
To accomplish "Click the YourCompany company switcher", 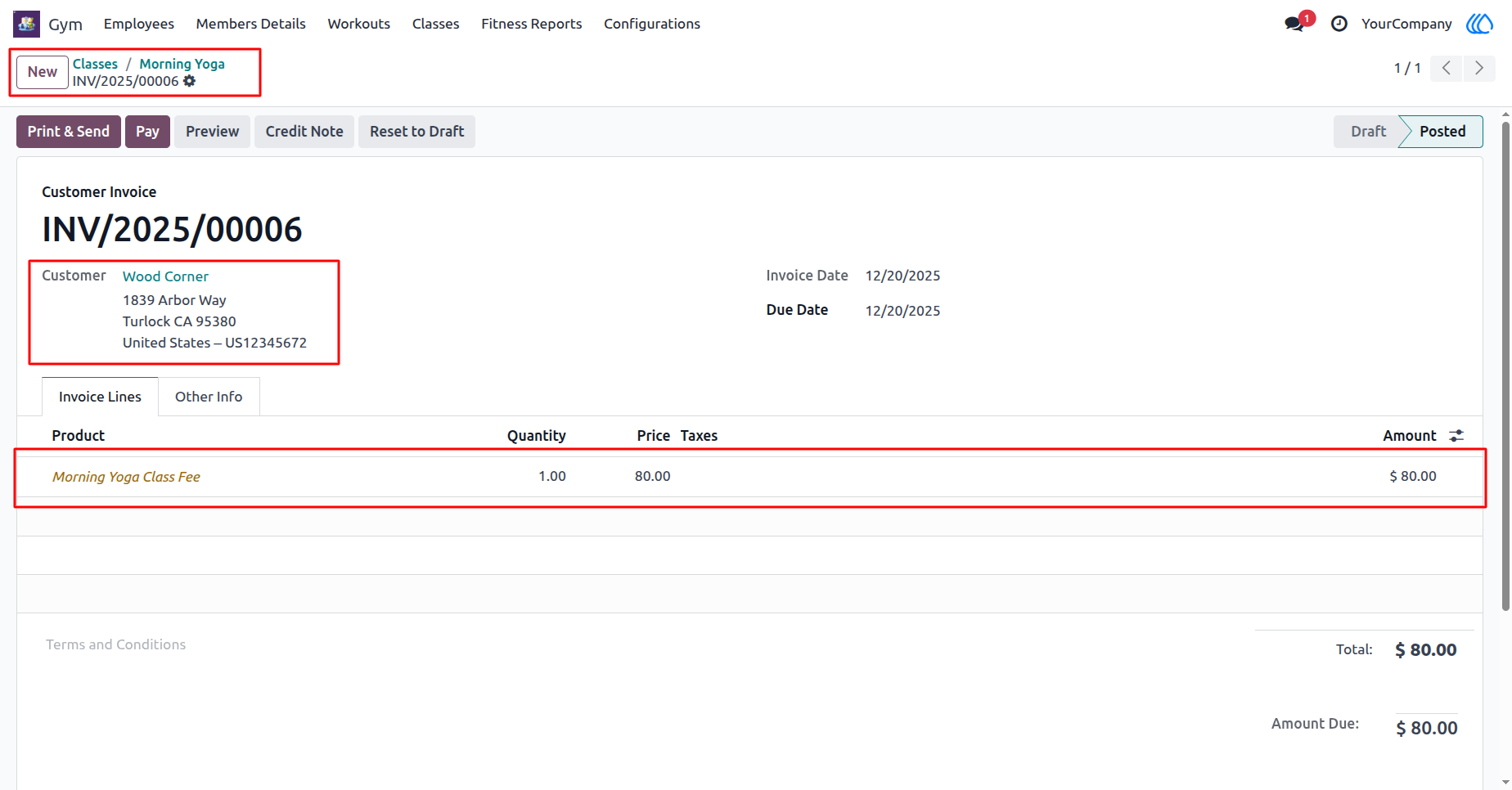I will pos(1406,24).
